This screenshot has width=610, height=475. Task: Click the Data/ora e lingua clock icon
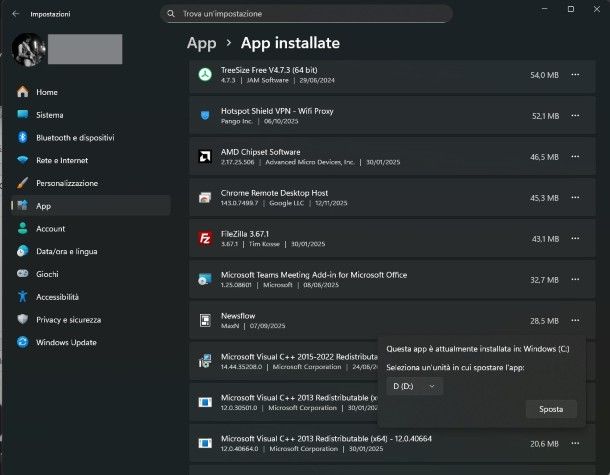23,251
